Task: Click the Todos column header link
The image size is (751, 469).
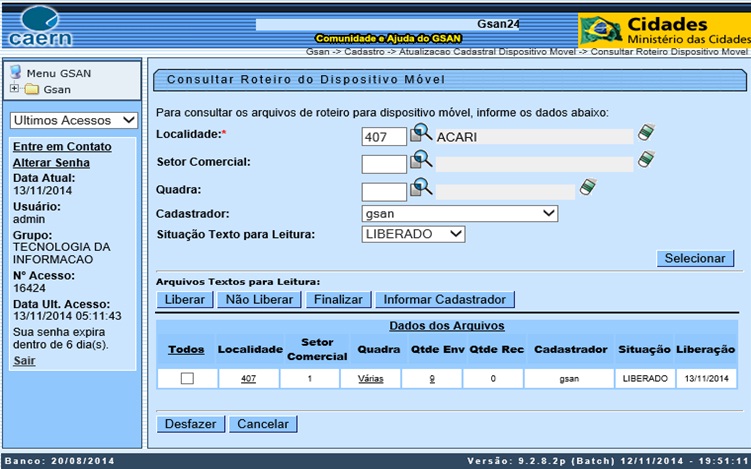Action: 186,349
